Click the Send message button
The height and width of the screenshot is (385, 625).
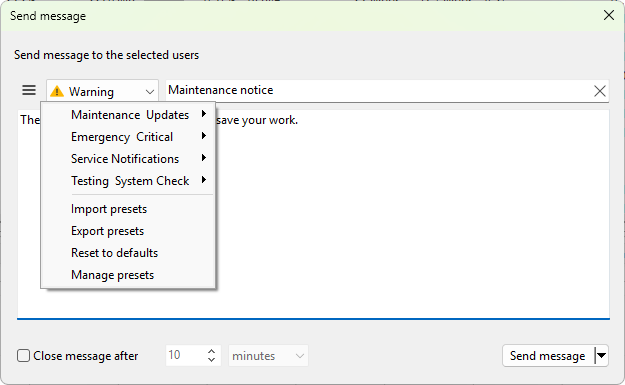[x=548, y=356]
